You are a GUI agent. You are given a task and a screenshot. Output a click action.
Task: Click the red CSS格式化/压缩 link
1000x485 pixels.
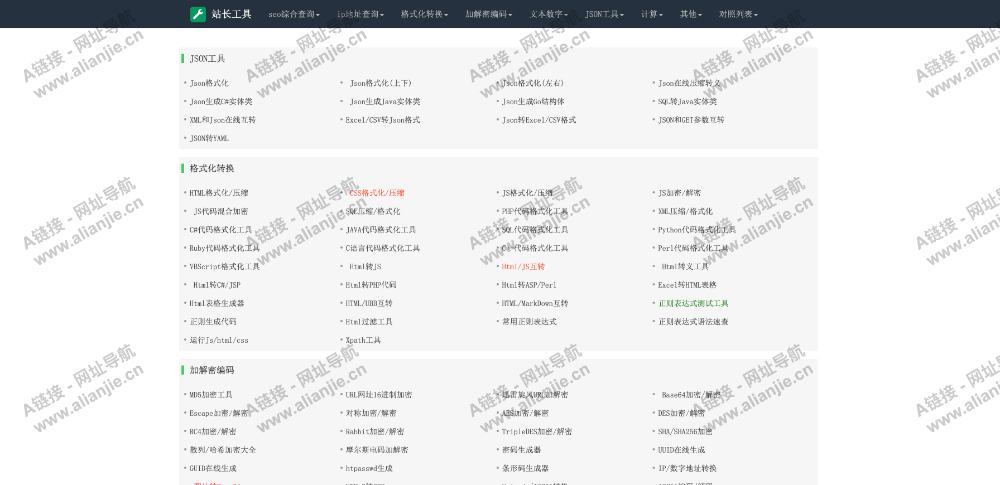(x=376, y=193)
